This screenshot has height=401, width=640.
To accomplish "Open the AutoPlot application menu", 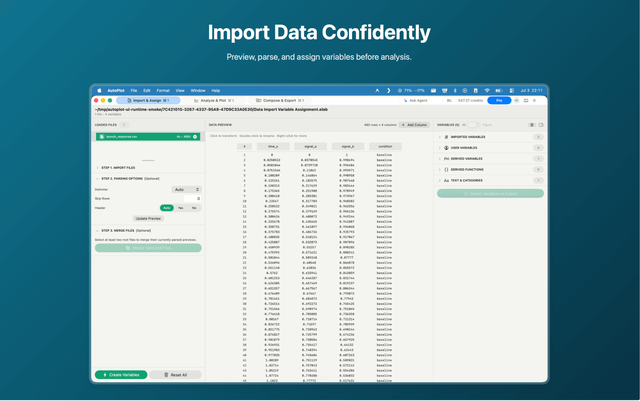I will (x=116, y=91).
